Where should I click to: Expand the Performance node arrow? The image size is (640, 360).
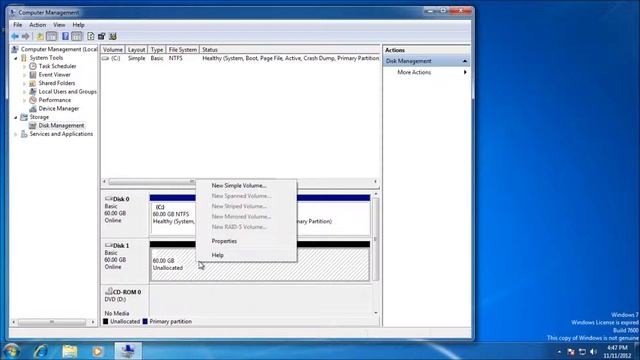click(x=24, y=100)
